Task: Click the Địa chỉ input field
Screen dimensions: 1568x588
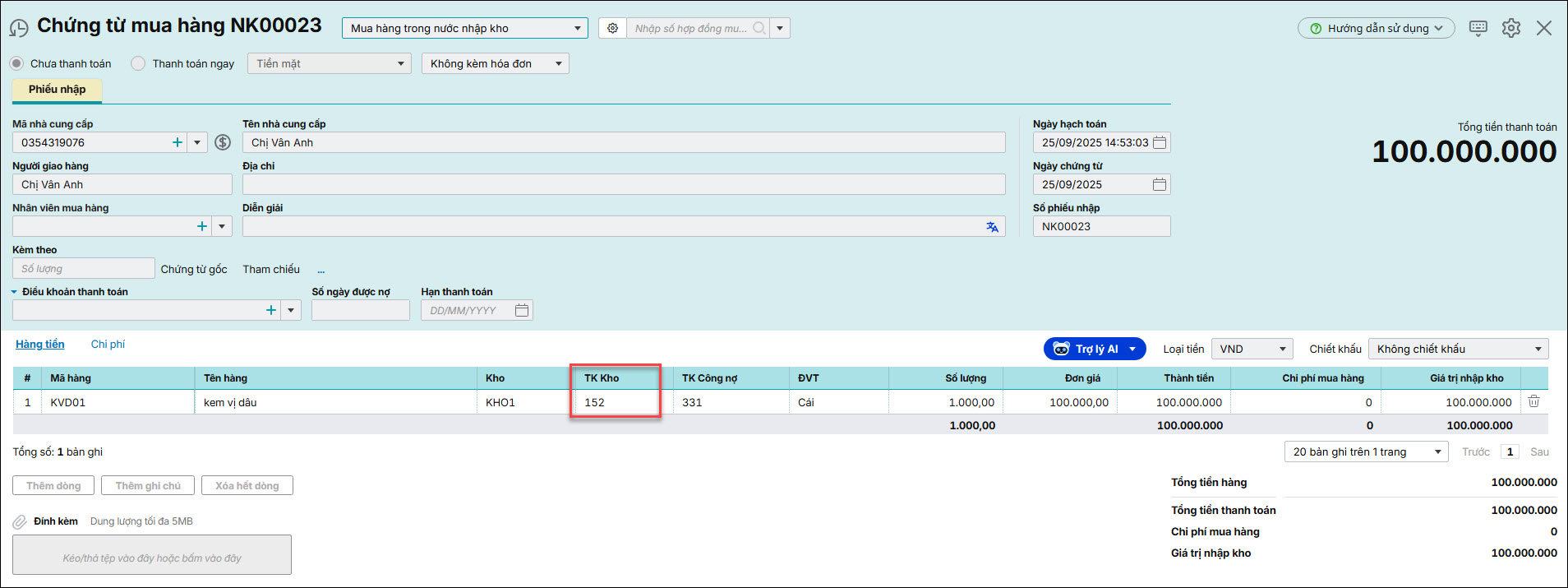Action: tap(623, 184)
